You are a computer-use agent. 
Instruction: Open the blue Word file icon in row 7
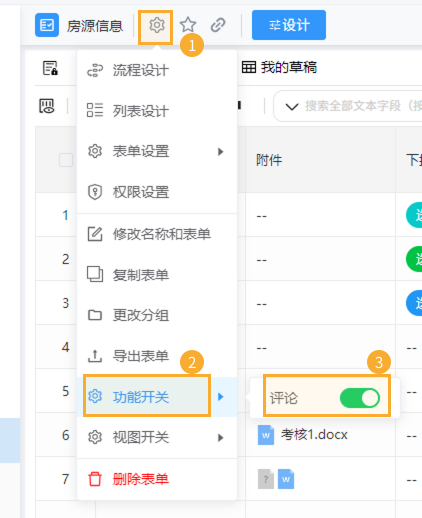(x=286, y=479)
